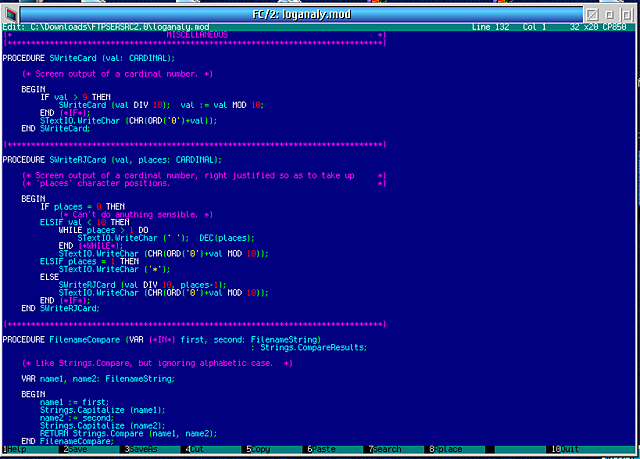Click 'Strings.Capitalize (name2);' line
The height and width of the screenshot is (459, 640).
102,426
